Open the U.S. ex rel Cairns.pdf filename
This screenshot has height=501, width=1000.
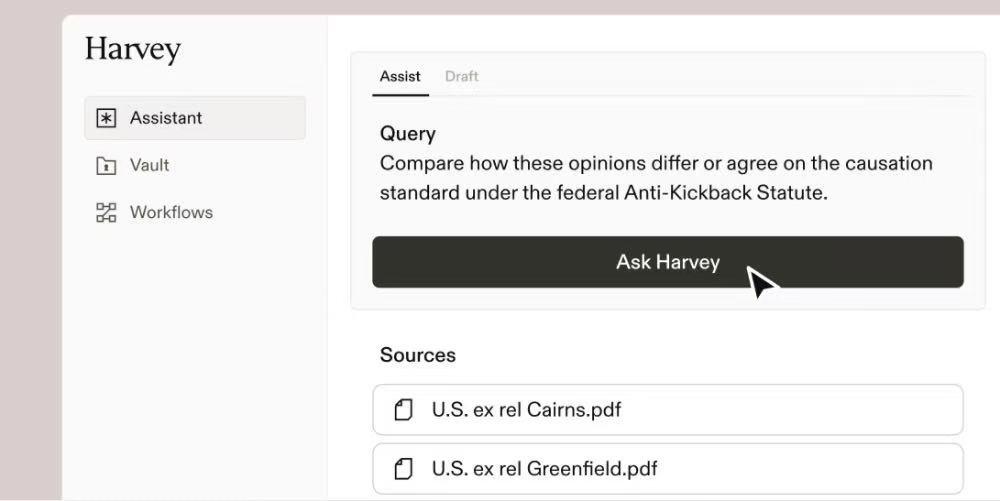(x=526, y=409)
